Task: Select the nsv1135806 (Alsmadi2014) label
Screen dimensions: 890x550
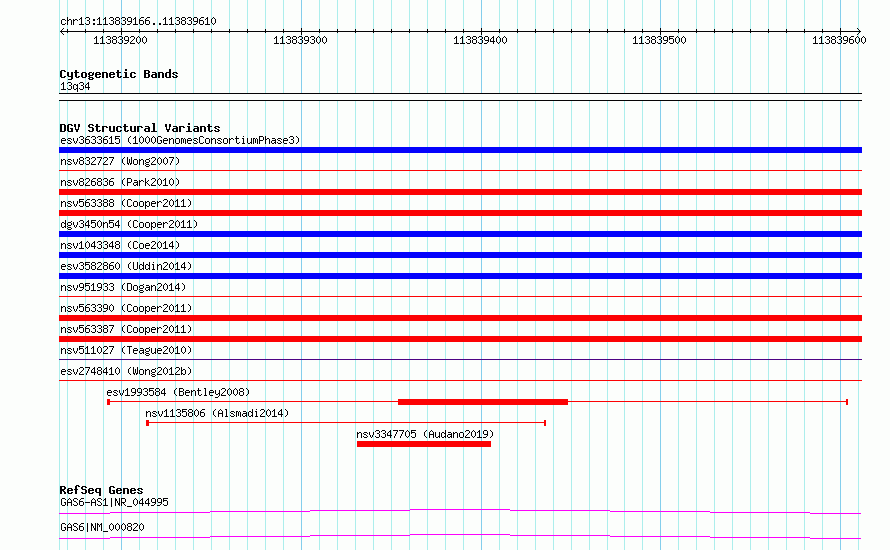Action: click(x=217, y=413)
